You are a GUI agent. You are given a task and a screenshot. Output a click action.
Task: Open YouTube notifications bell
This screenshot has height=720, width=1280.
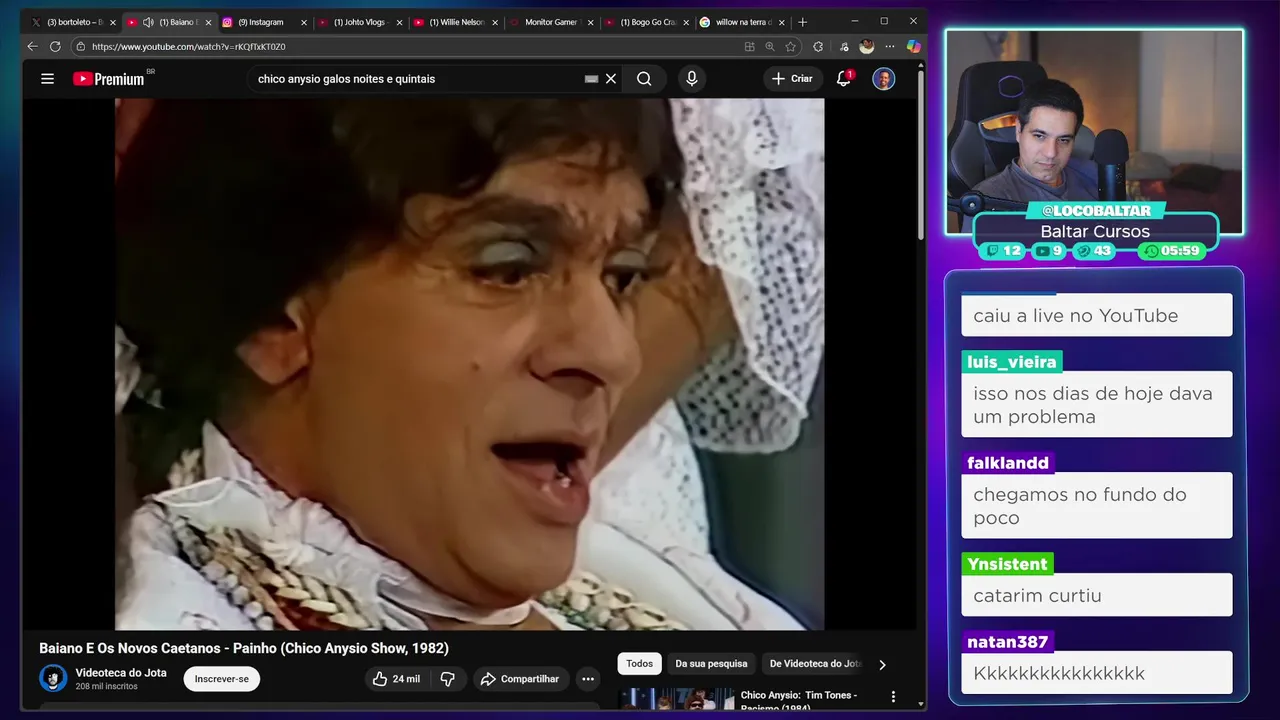point(843,79)
